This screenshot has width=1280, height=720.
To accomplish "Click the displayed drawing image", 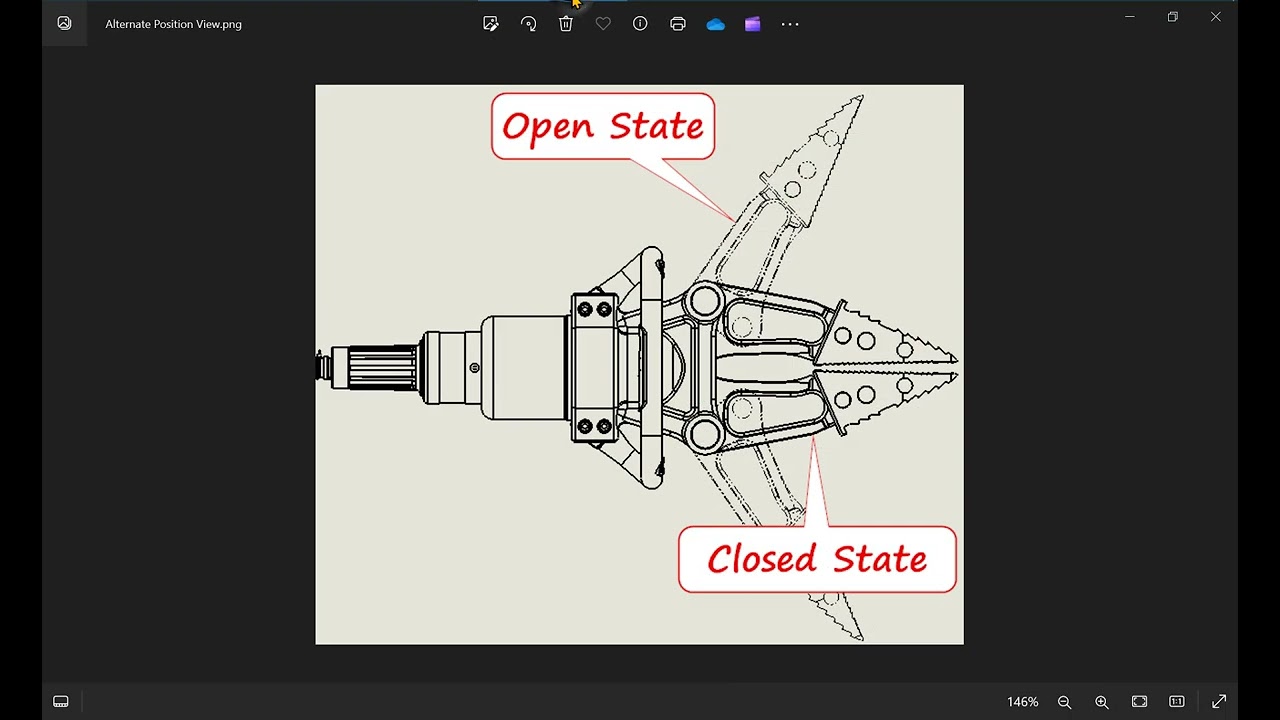I will tap(639, 364).
